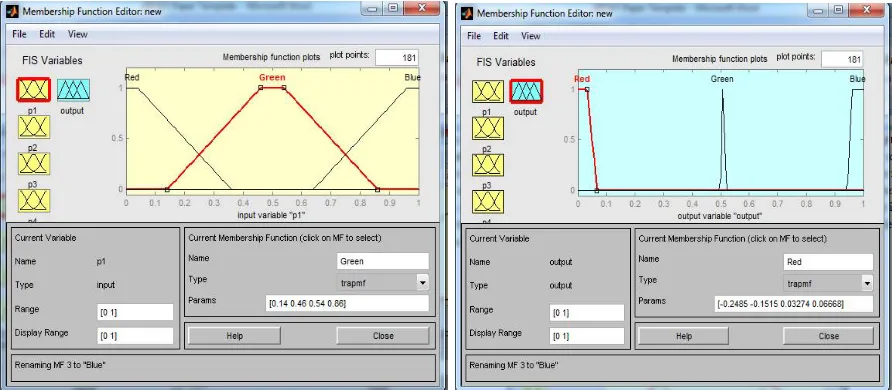Select the Blue membership function label in output plot
This screenshot has height=390, width=892.
[x=857, y=79]
